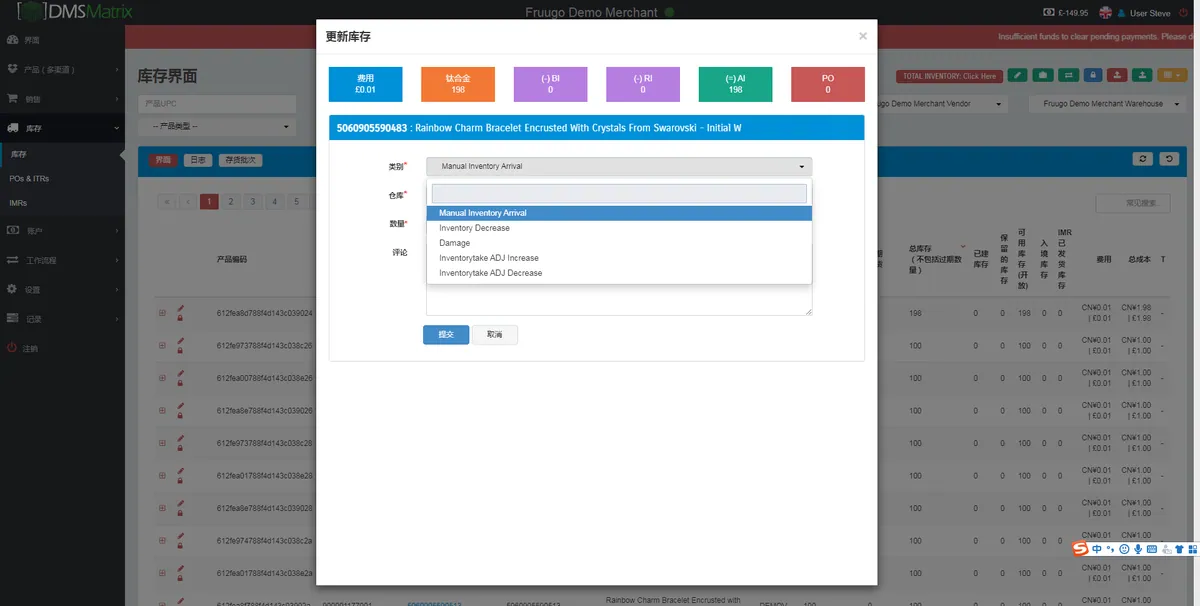Click the blue lock toolbar icon
The image size is (1200, 606).
click(x=1093, y=75)
